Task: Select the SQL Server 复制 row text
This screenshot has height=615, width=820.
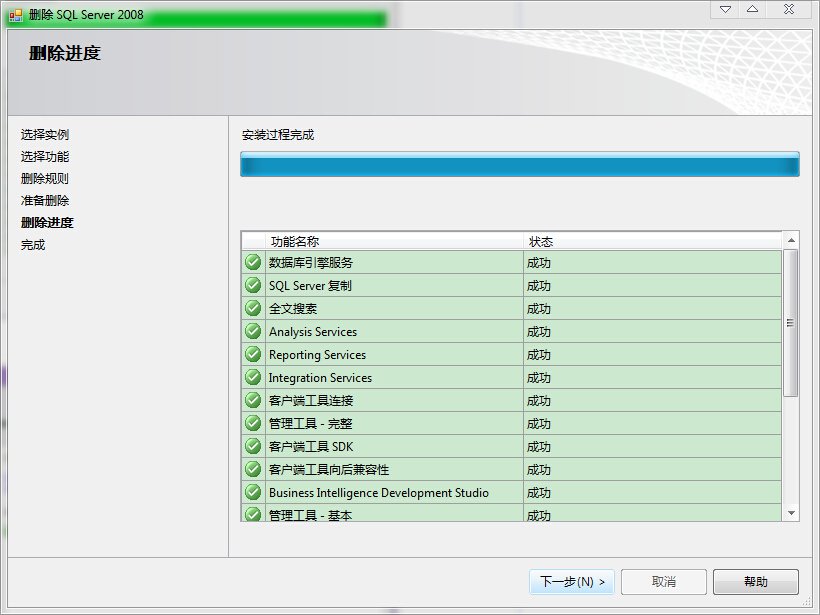Action: point(310,286)
